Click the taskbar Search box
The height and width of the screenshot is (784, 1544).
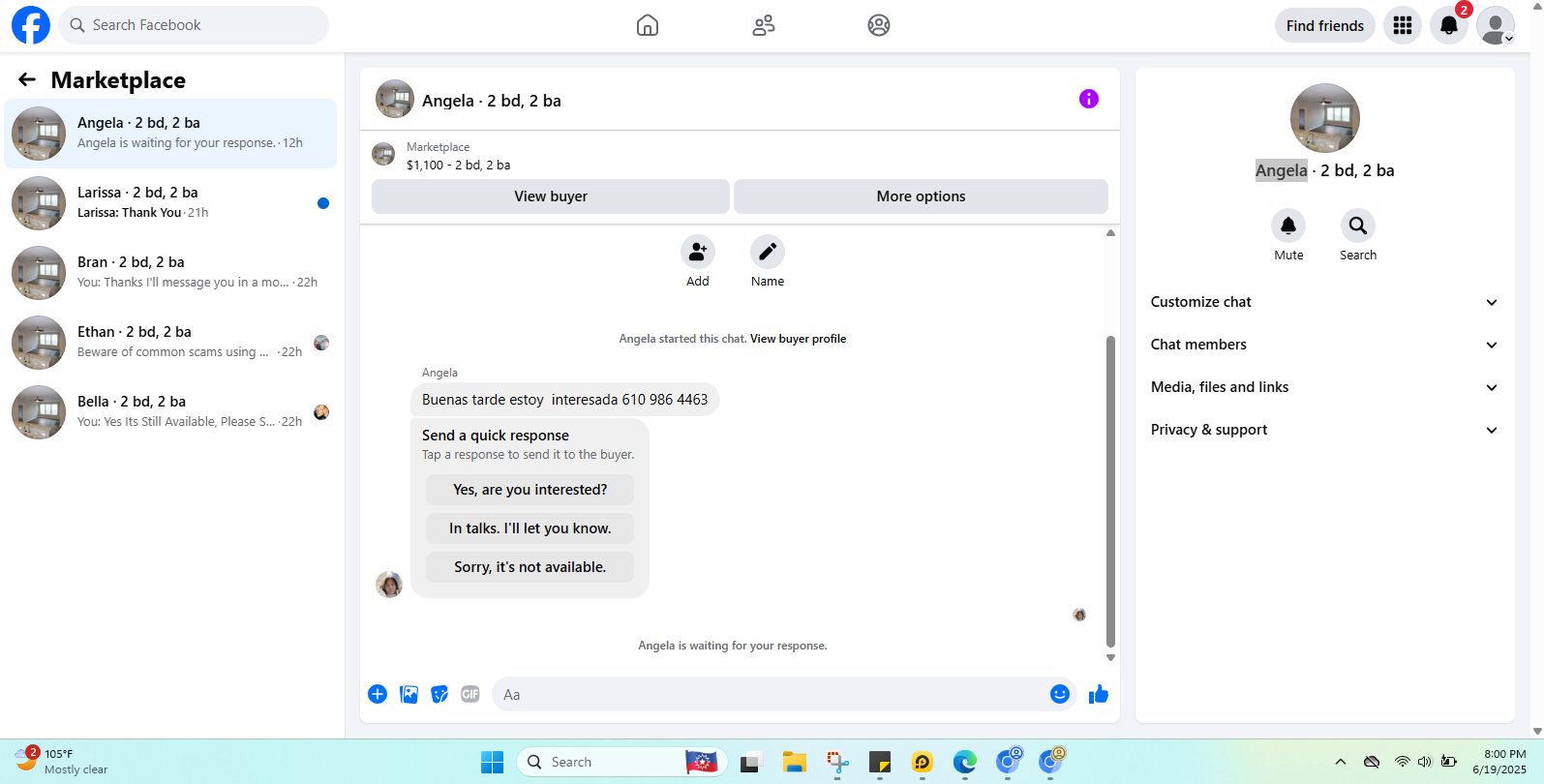[x=622, y=763]
